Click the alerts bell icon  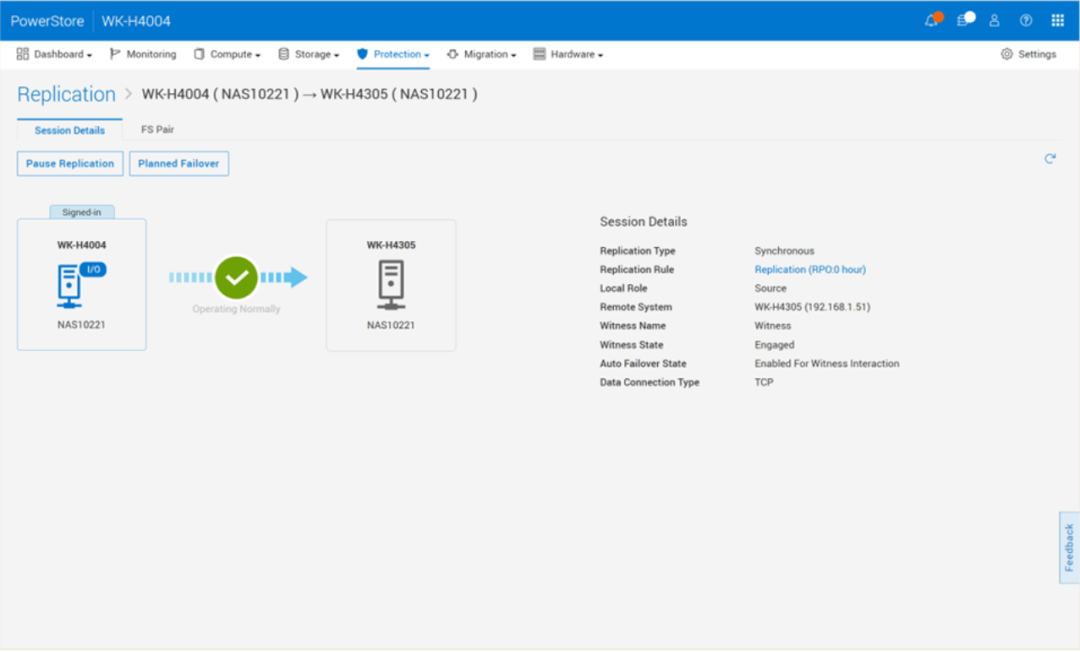click(932, 21)
